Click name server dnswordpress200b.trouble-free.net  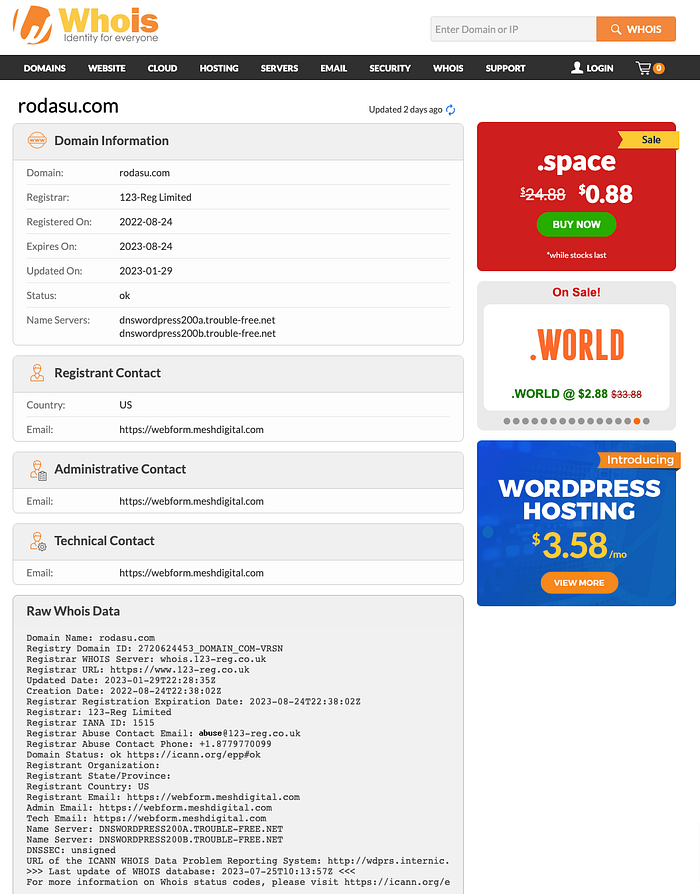[x=197, y=333]
